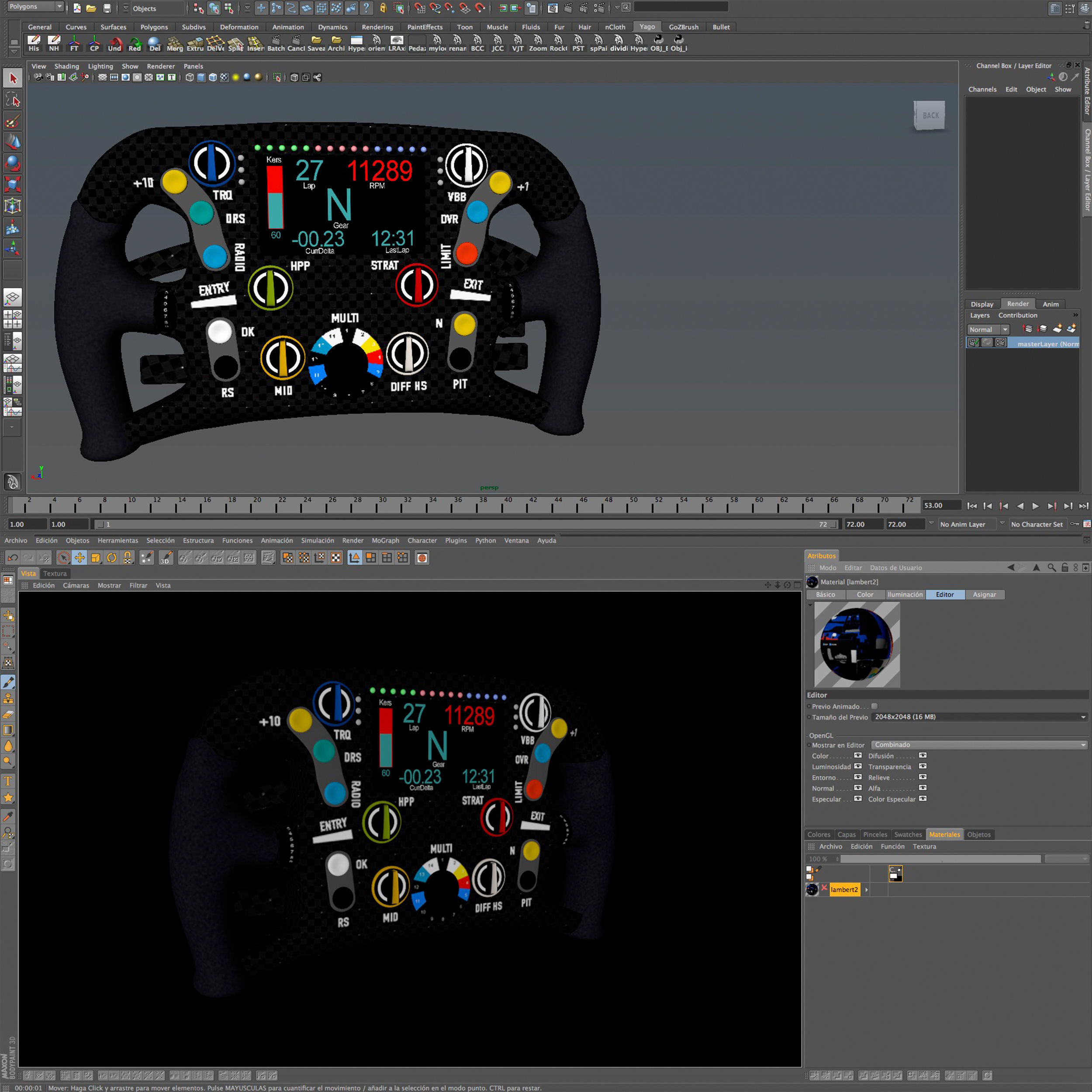Open the Mostrar en Editor Combinado dropdown
This screenshot has height=1092, width=1092.
tap(979, 745)
